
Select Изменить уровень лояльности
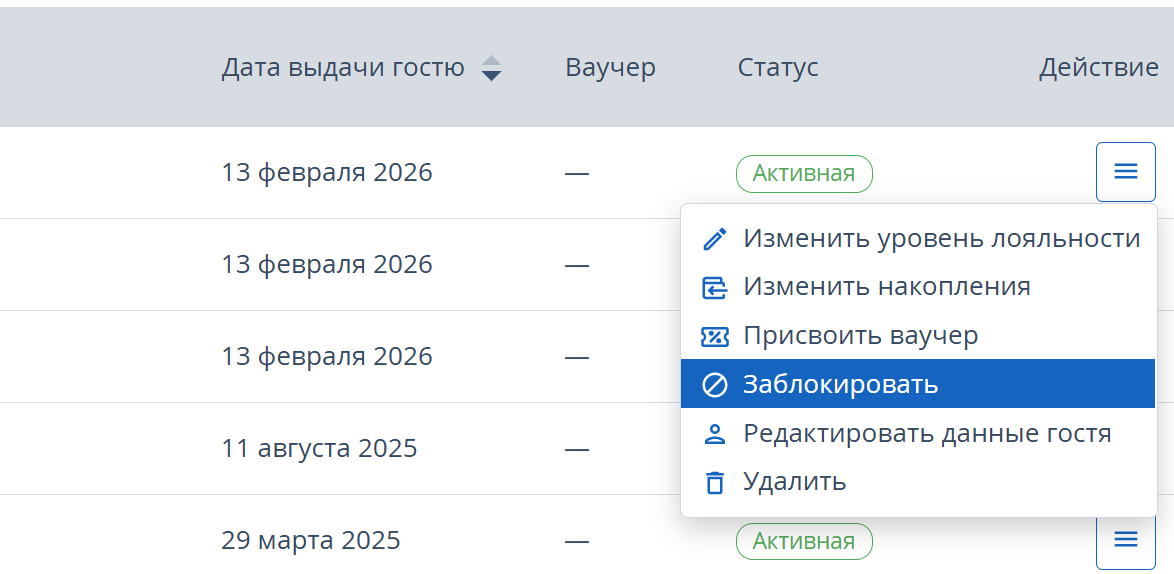[941, 239]
